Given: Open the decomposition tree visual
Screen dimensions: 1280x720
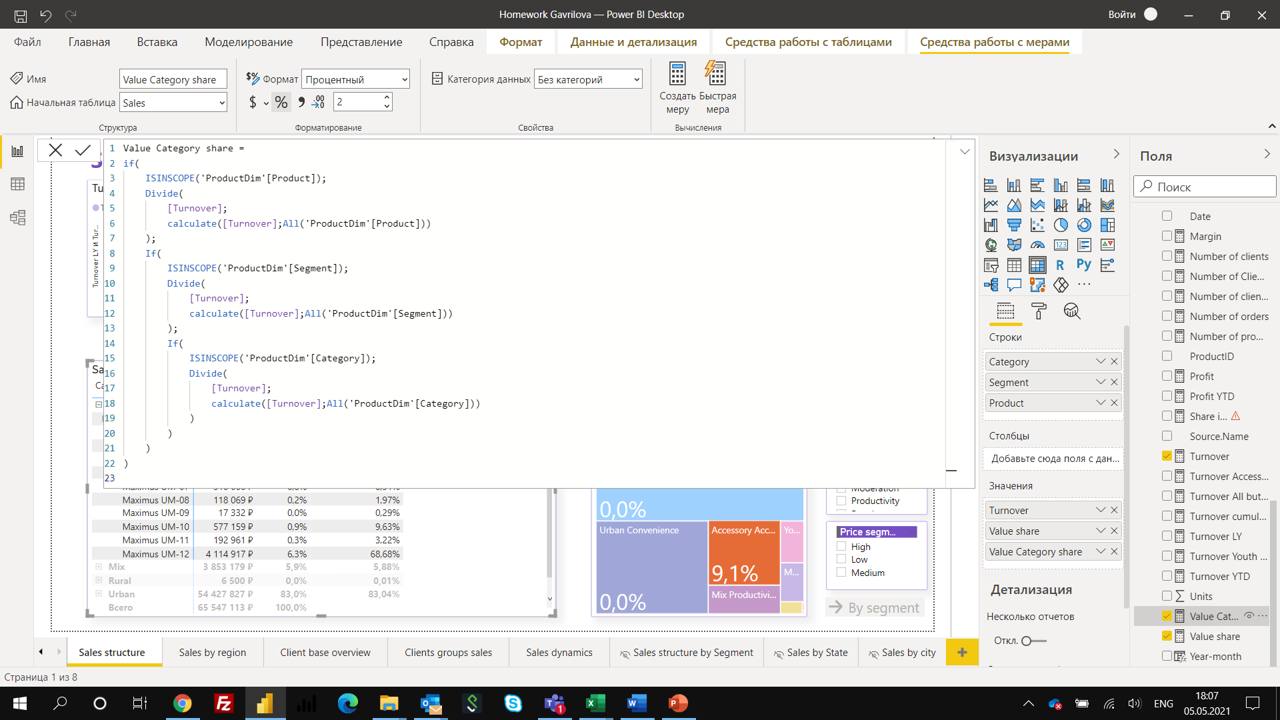Looking at the screenshot, I should click(990, 285).
